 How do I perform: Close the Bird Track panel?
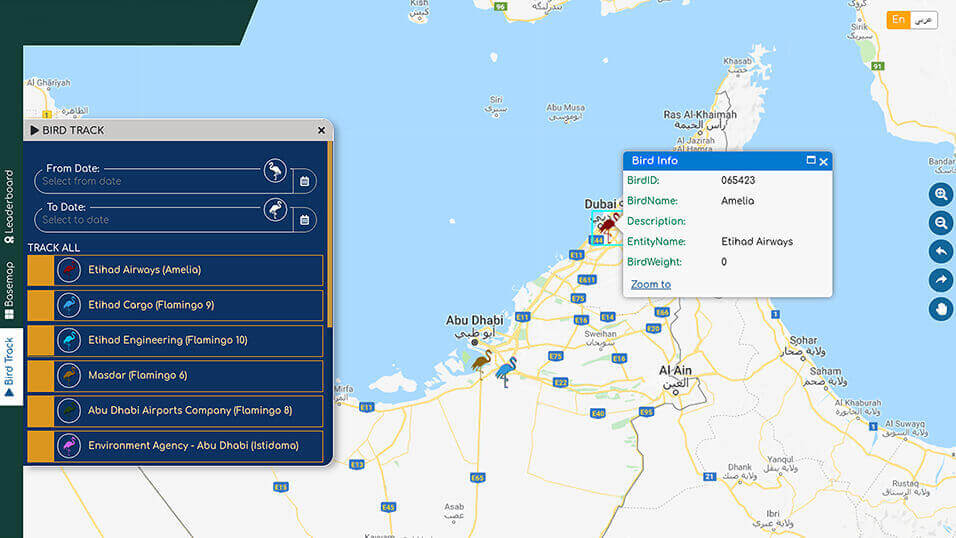[x=321, y=130]
